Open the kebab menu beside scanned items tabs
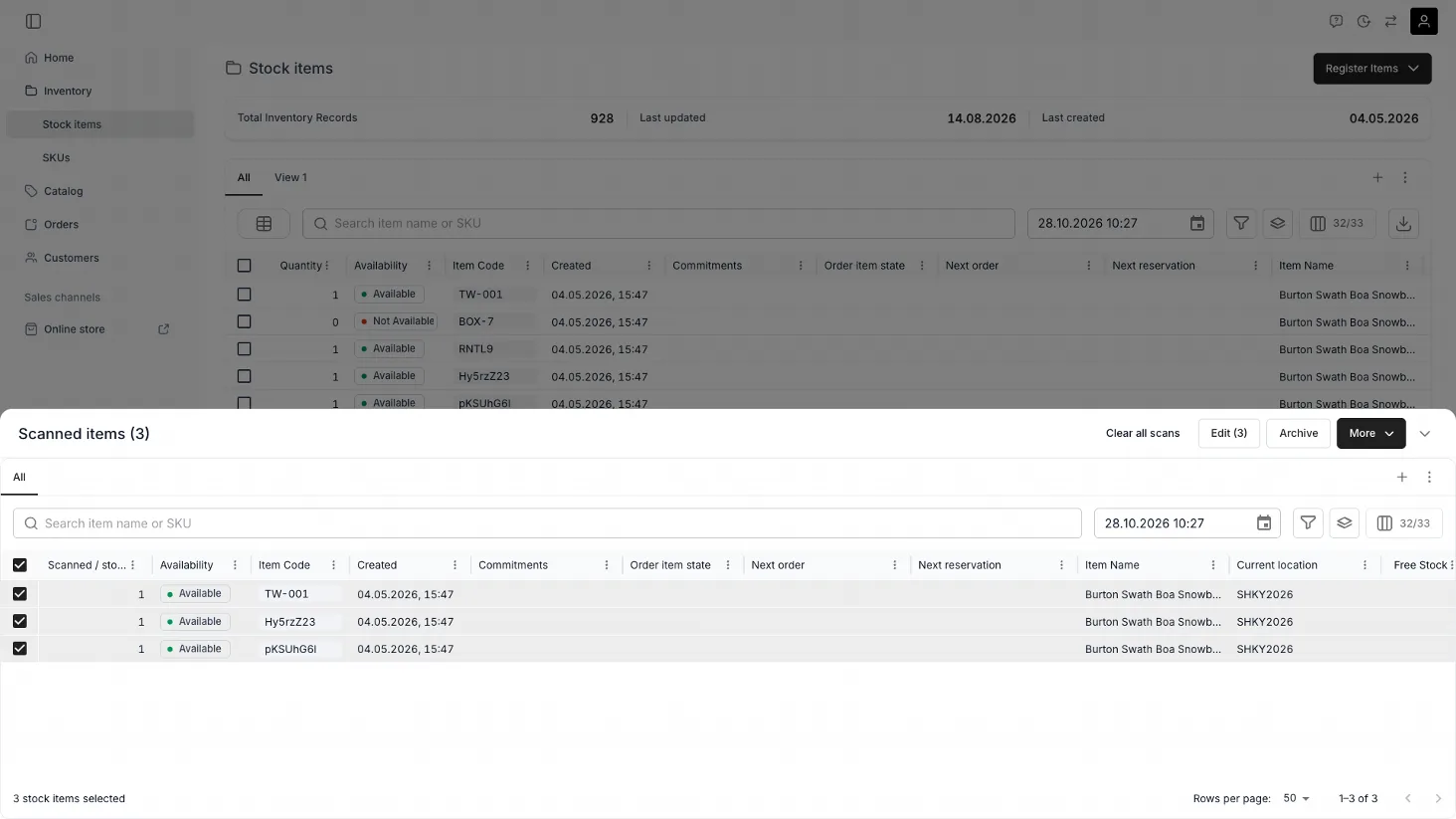 [x=1430, y=478]
